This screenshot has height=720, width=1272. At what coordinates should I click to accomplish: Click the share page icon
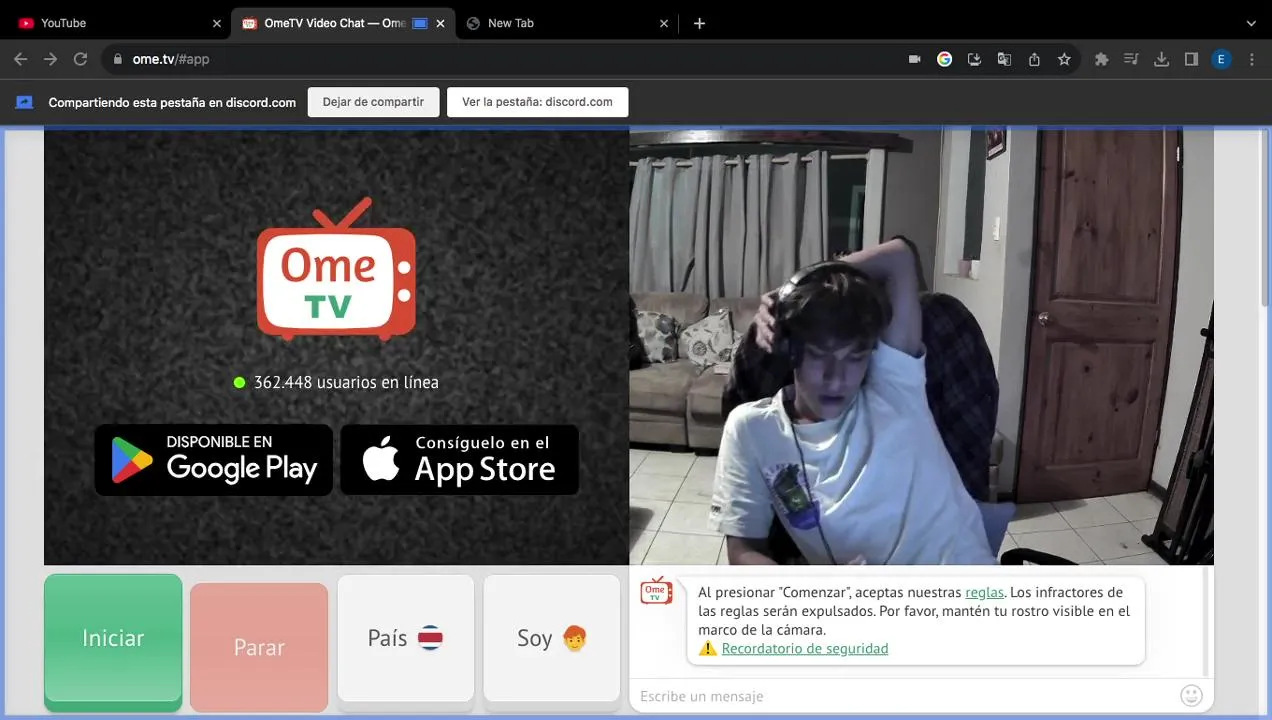point(1034,59)
